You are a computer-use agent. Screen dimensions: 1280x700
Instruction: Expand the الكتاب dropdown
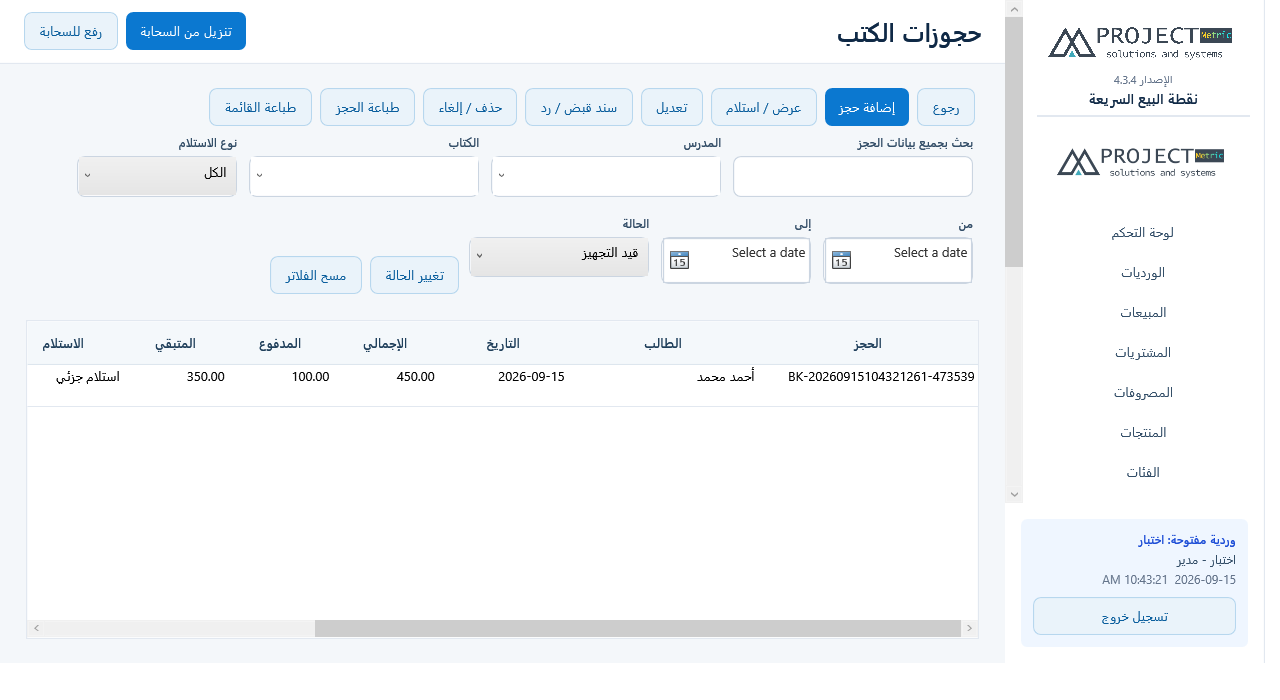coord(364,176)
